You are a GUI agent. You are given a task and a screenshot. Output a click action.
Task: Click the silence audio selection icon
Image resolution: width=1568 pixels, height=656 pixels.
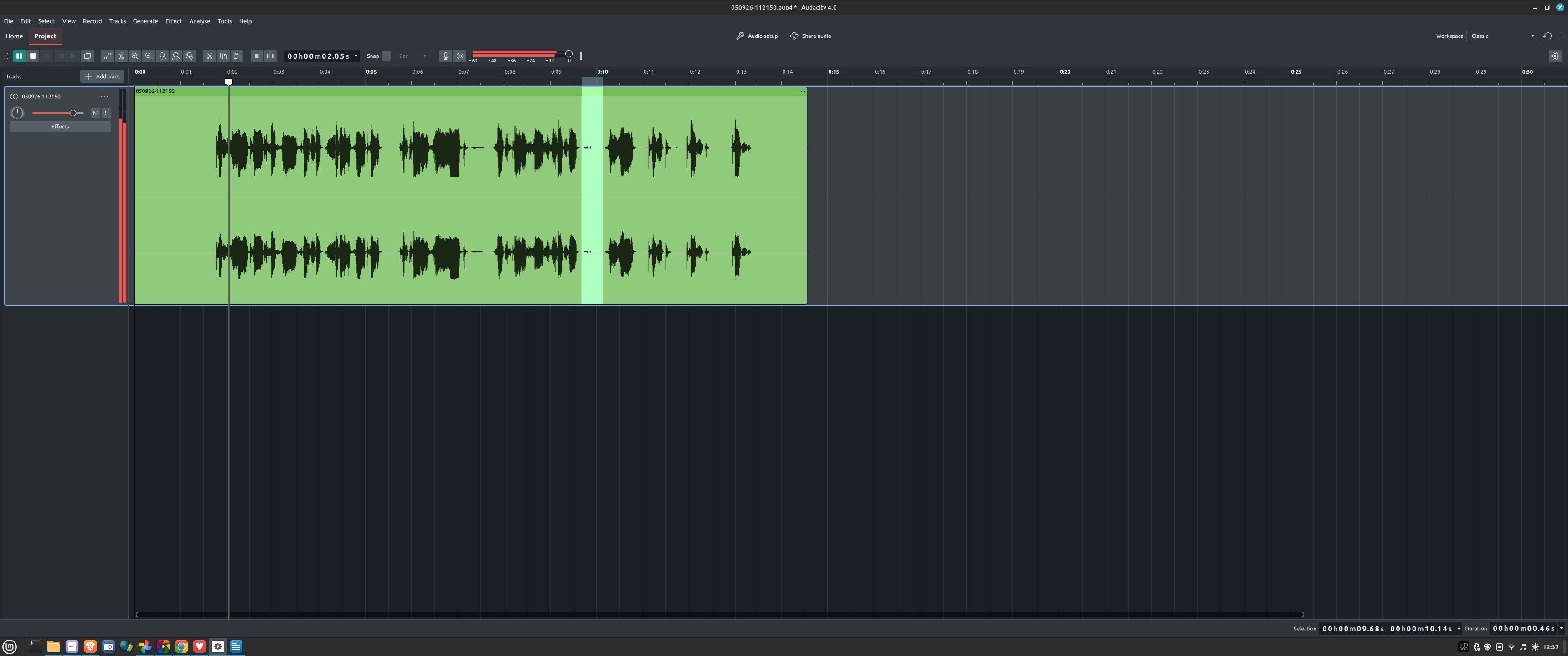pyautogui.click(x=271, y=56)
